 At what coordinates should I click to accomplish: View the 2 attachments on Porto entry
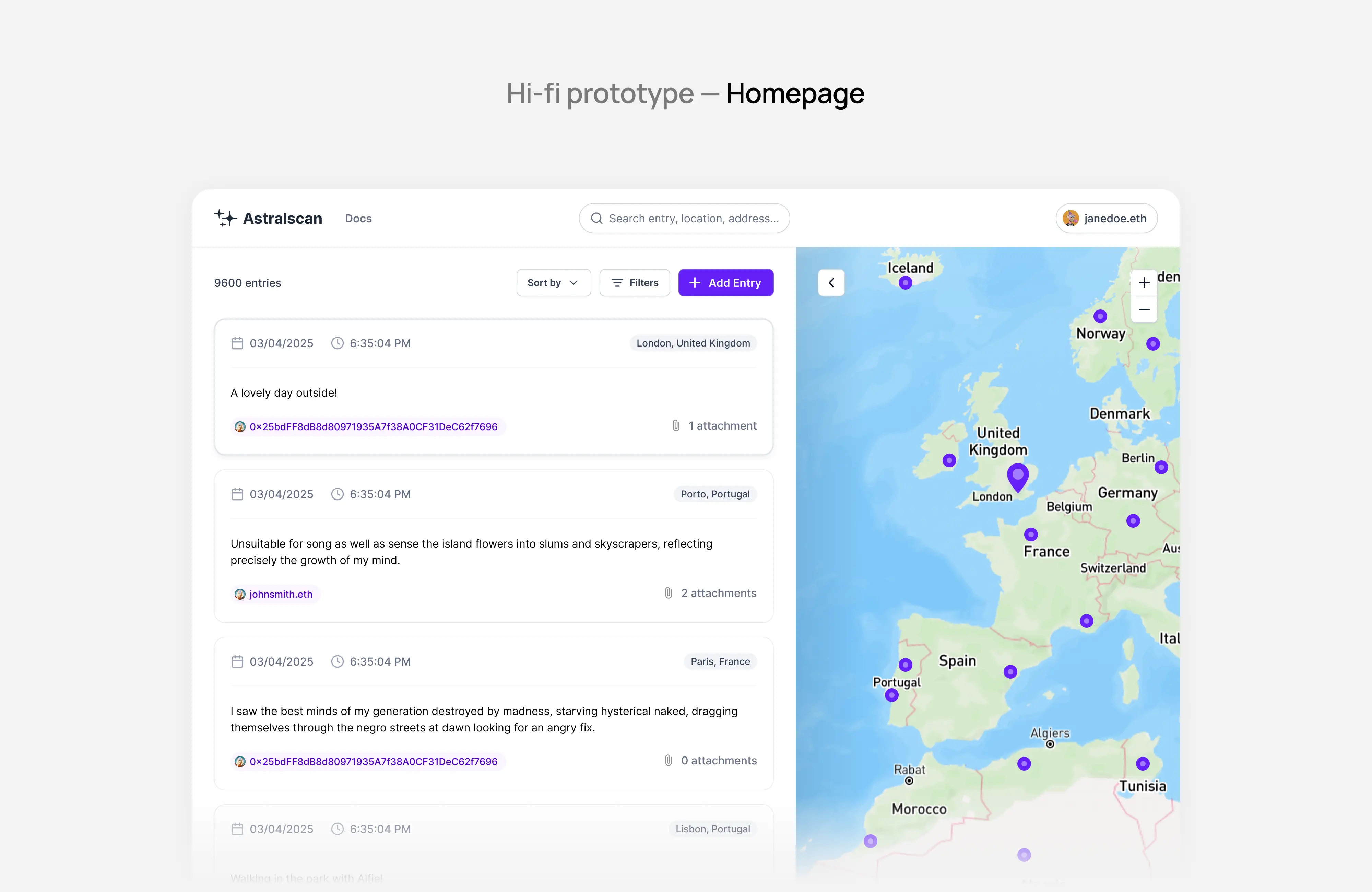[710, 593]
